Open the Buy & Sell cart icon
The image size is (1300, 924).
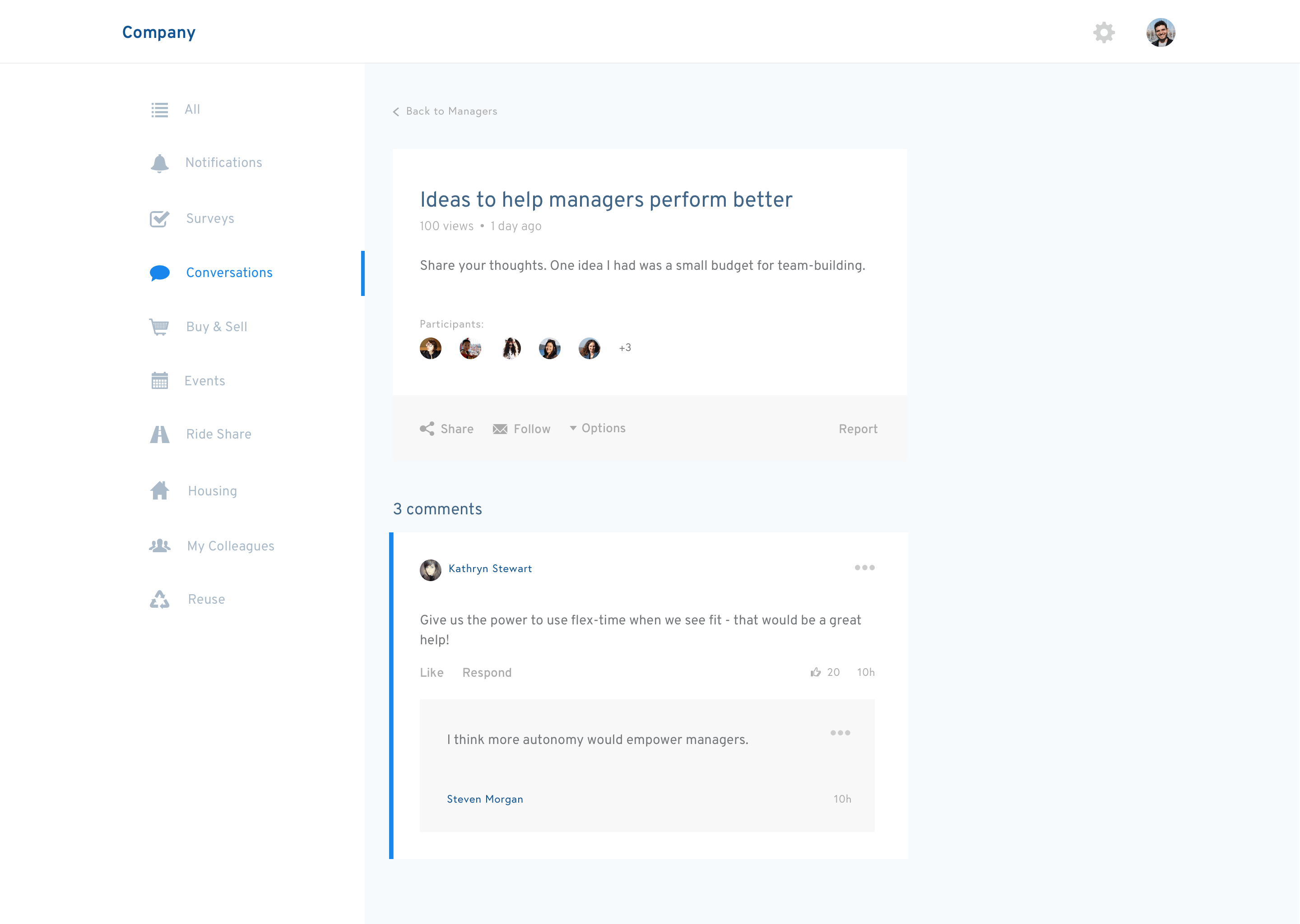159,327
